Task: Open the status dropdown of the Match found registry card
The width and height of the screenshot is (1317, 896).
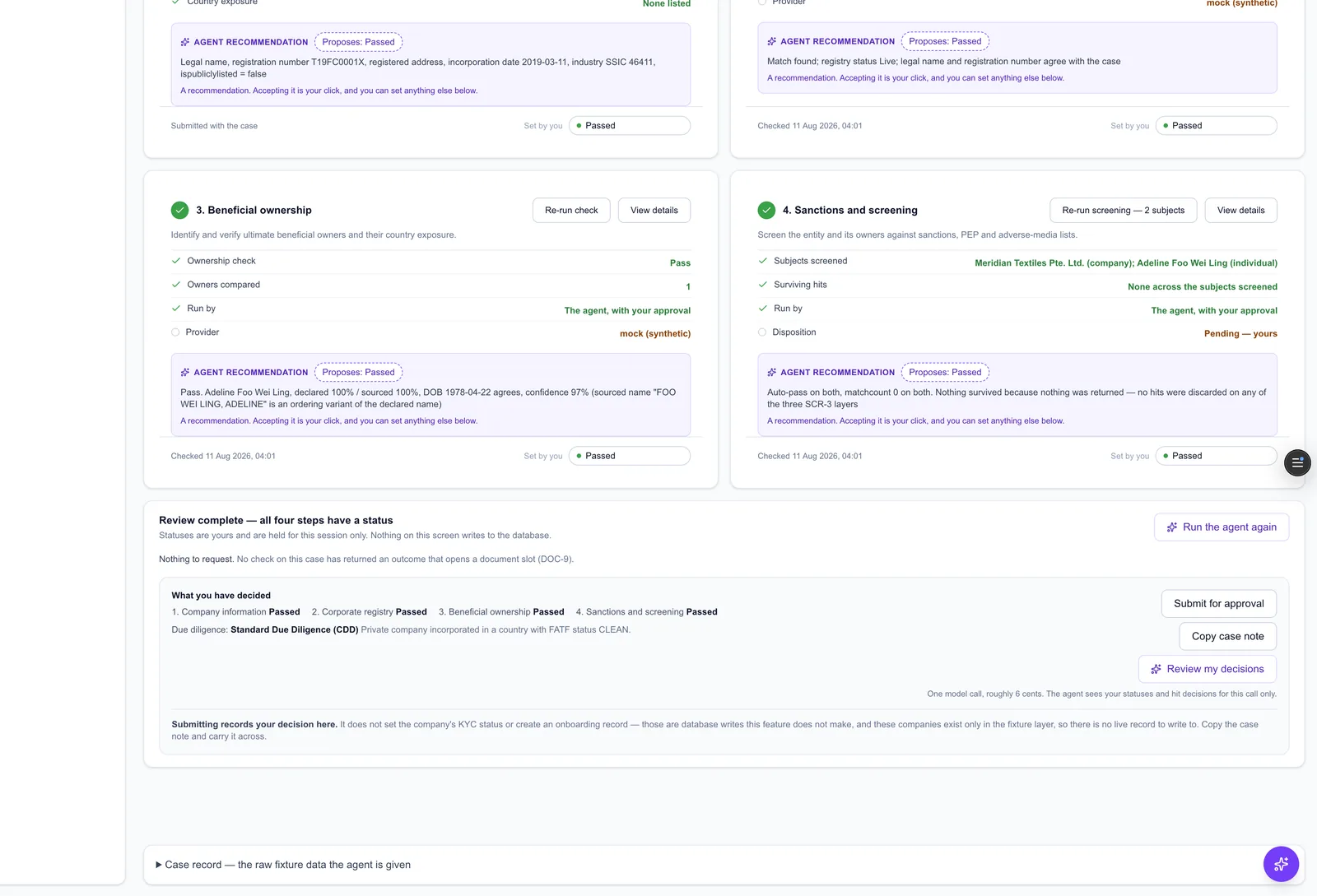Action: (1216, 126)
